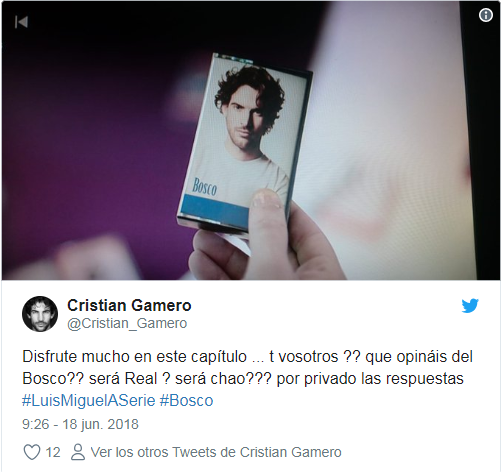Click the blue band on the cassette cover
The image size is (502, 472).
tap(216, 207)
